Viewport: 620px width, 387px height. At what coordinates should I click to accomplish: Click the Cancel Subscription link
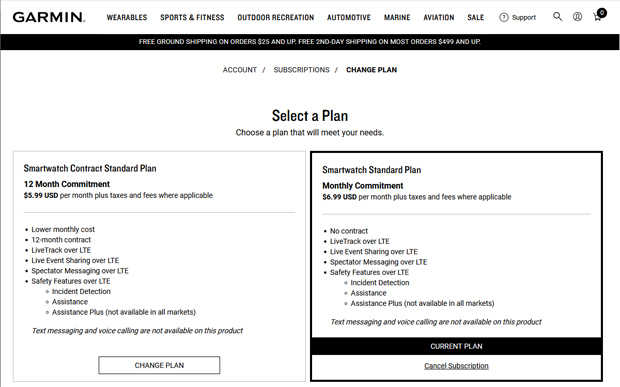[456, 366]
